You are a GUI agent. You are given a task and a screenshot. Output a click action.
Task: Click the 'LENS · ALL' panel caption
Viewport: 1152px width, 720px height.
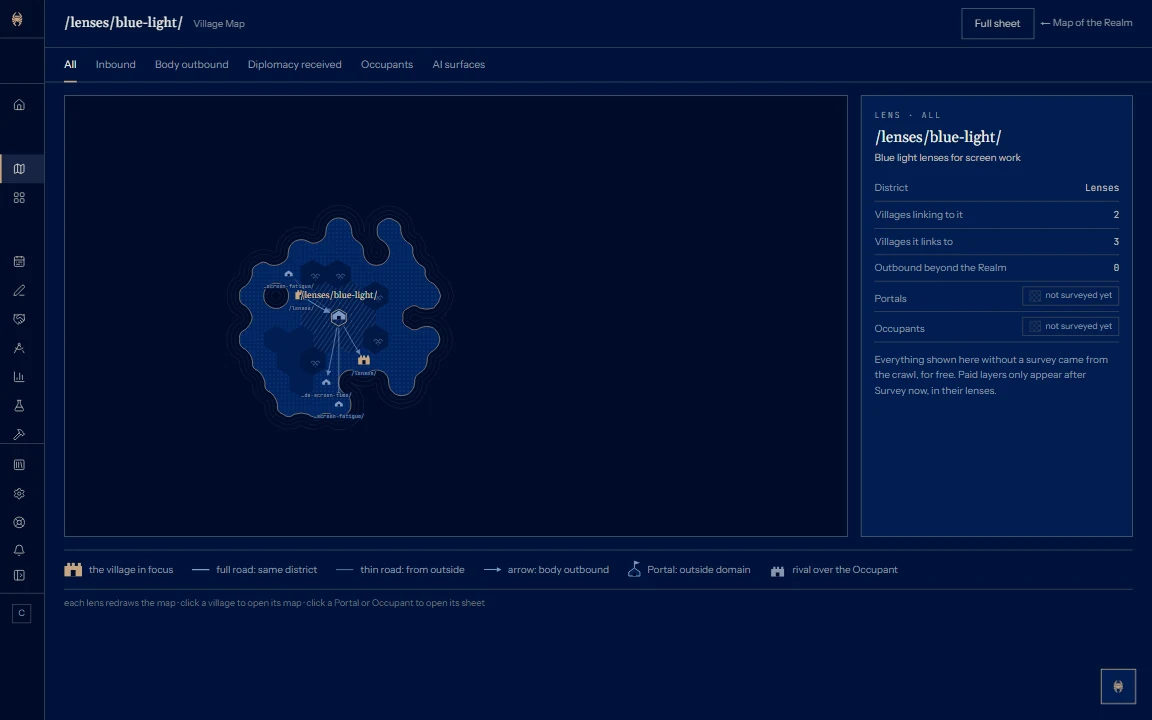click(907, 115)
